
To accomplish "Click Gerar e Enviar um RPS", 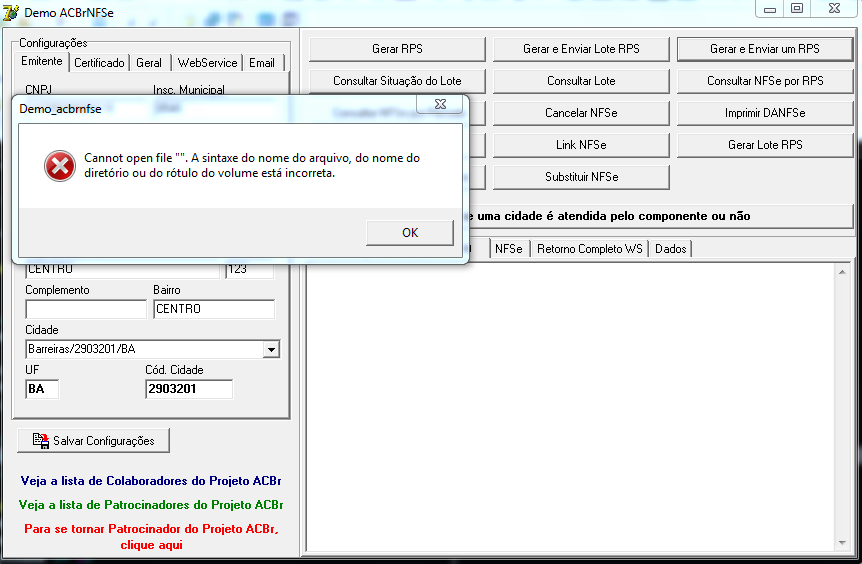I will point(765,49).
